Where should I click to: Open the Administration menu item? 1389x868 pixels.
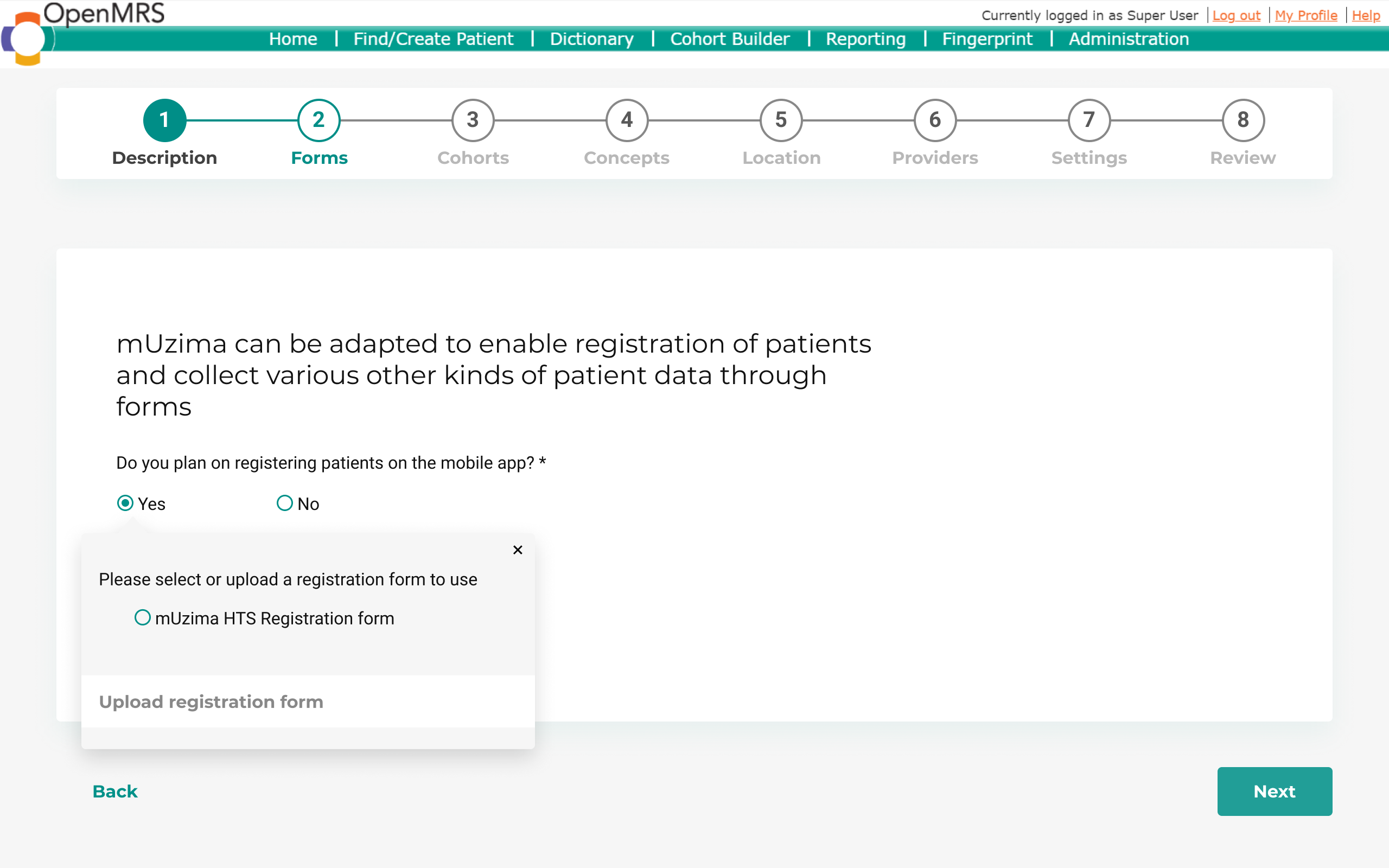point(1129,39)
